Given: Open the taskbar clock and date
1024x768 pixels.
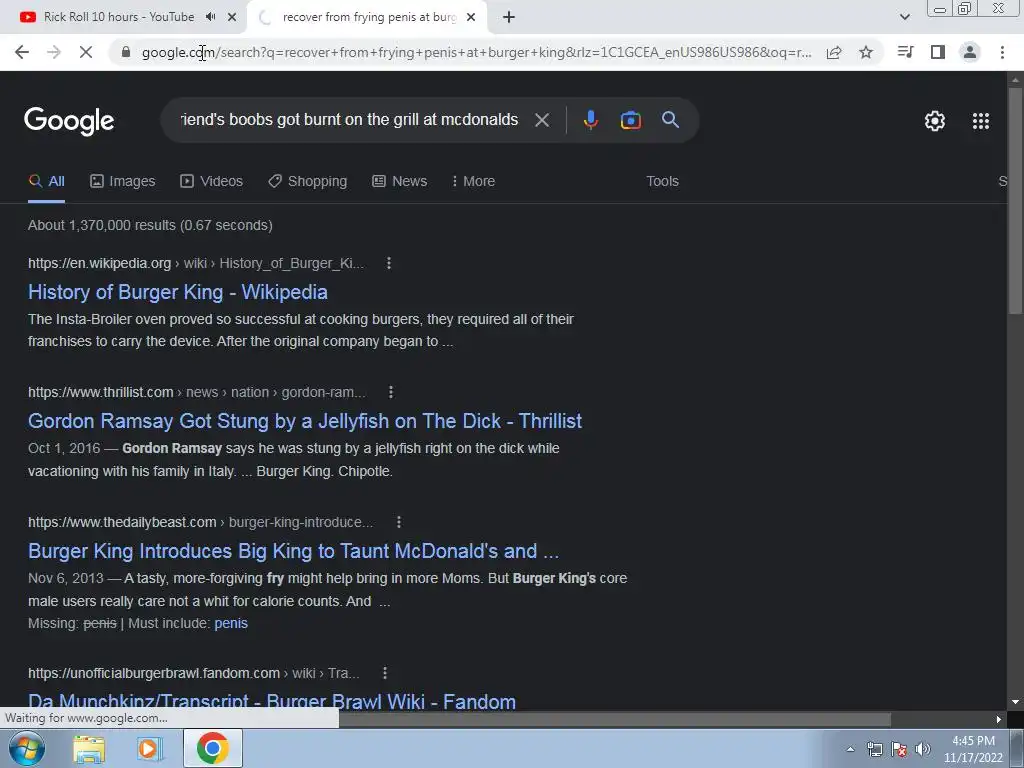Looking at the screenshot, I should point(973,749).
